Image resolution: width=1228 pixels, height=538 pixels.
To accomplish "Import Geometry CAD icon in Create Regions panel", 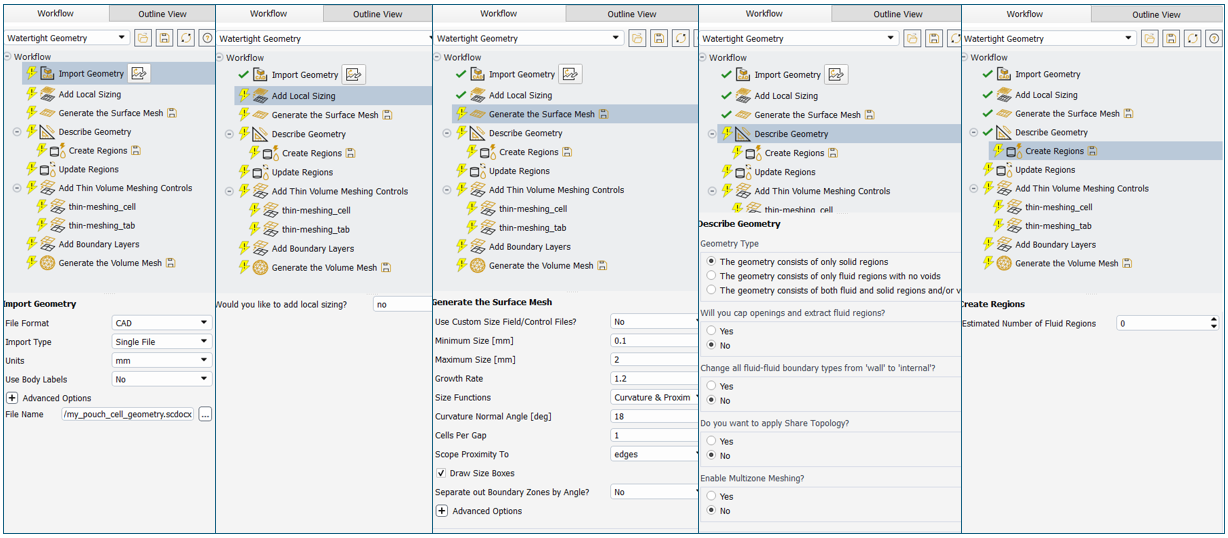I will [1002, 74].
